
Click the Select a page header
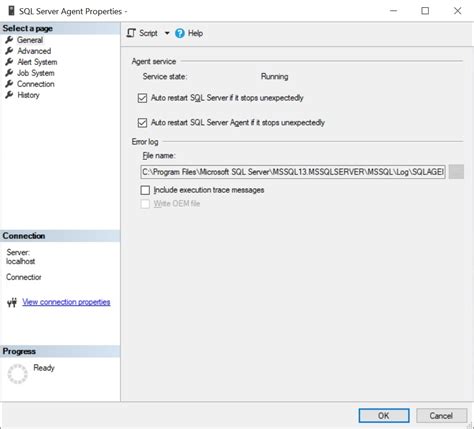click(x=28, y=28)
